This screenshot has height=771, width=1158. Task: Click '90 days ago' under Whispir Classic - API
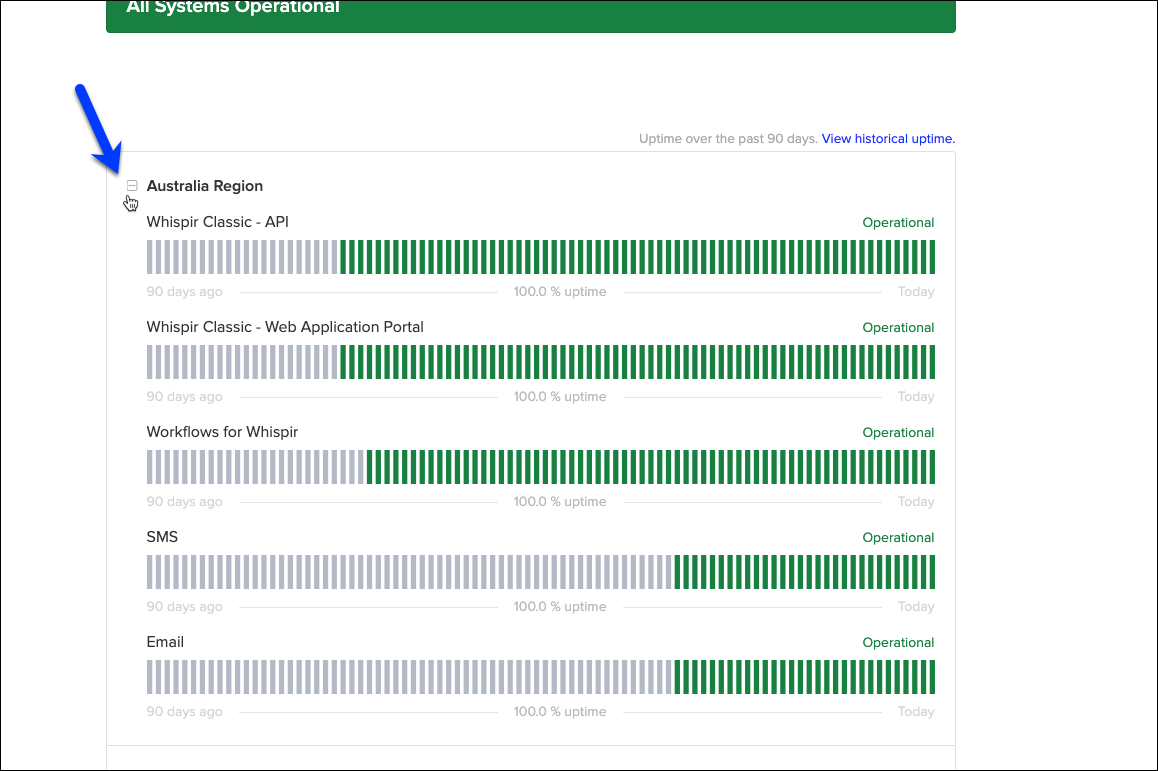[184, 292]
